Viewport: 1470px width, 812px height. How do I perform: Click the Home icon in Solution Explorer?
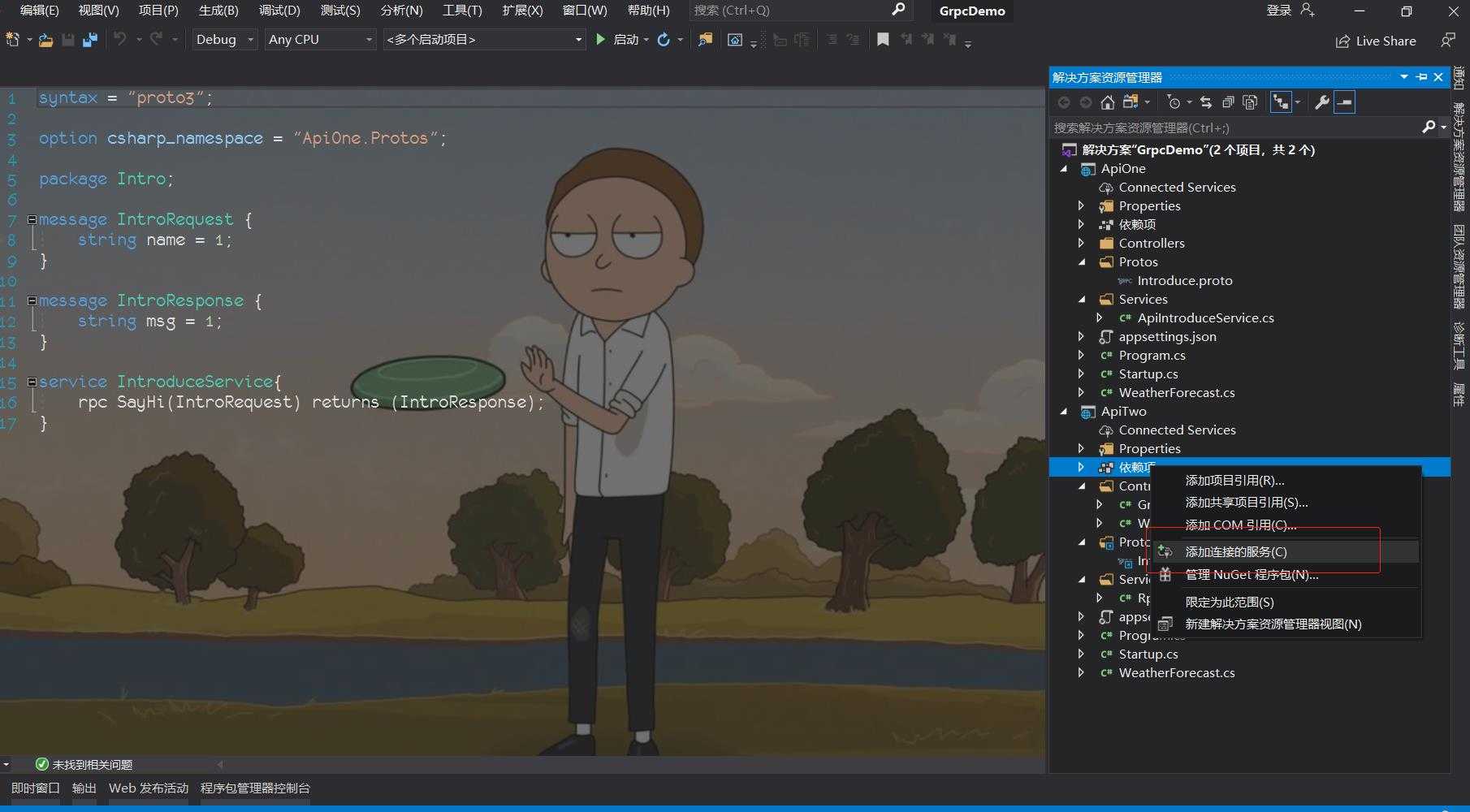[1108, 102]
